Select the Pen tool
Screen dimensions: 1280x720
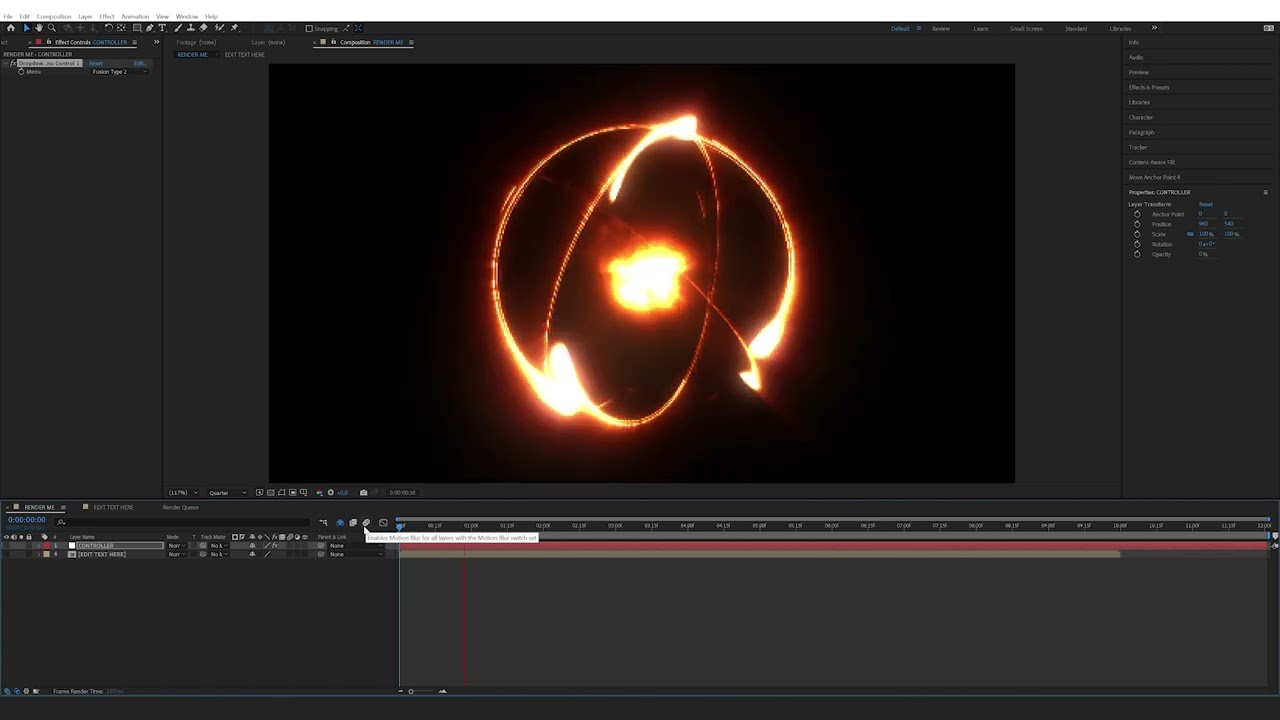150,28
